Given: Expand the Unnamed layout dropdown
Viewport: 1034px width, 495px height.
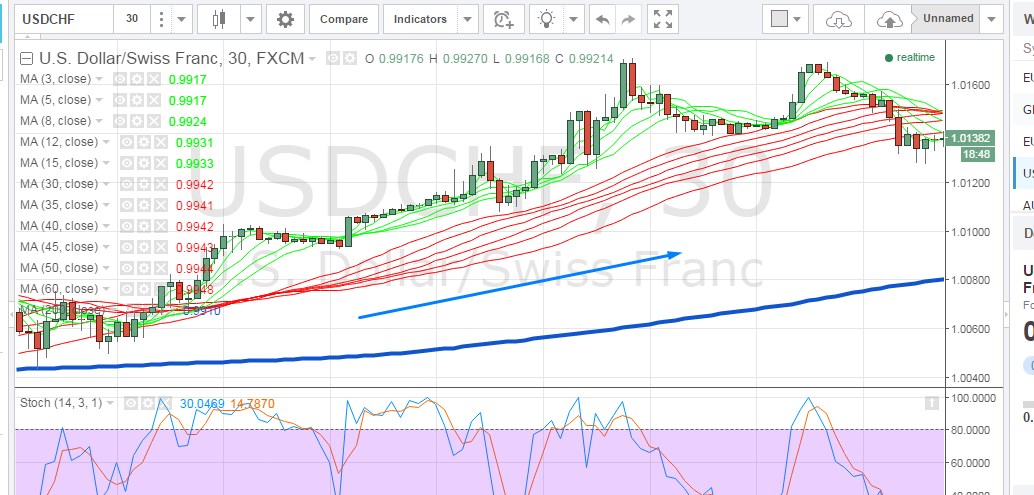Looking at the screenshot, I should [991, 19].
